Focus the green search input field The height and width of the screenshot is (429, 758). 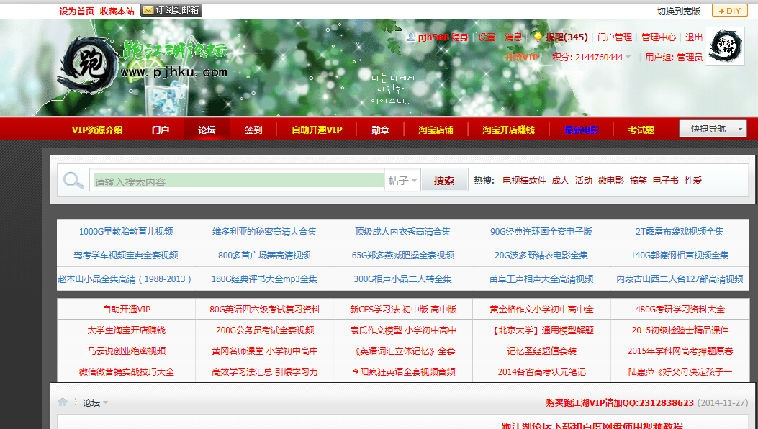pyautogui.click(x=239, y=180)
